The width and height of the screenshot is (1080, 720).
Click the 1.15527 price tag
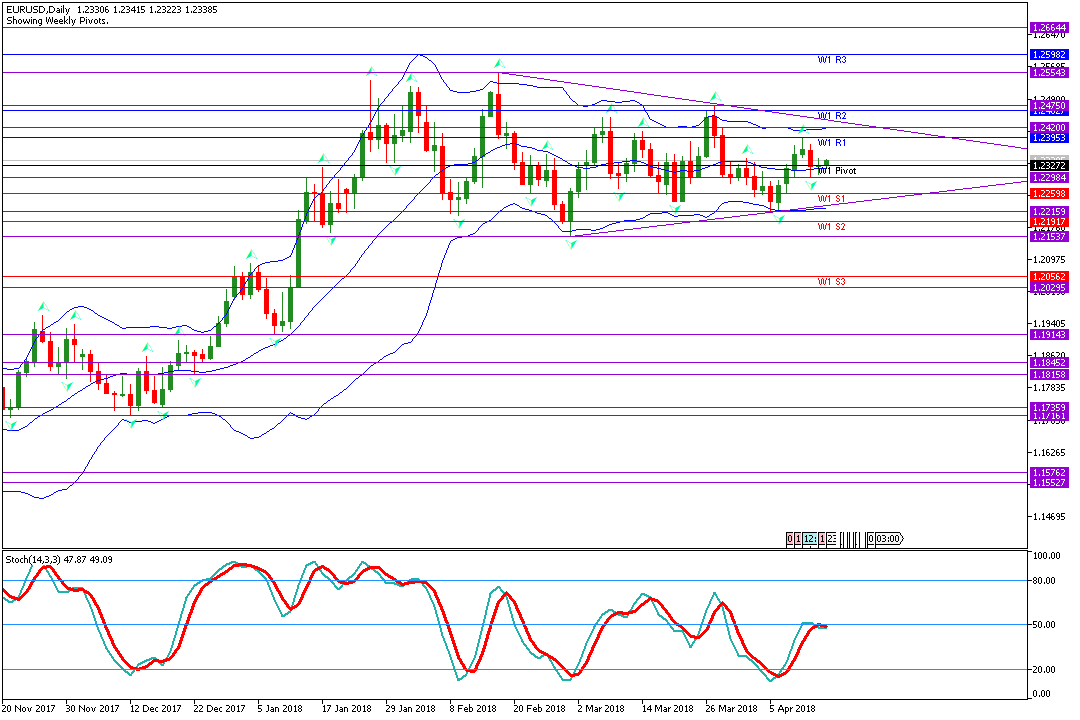pyautogui.click(x=1049, y=483)
